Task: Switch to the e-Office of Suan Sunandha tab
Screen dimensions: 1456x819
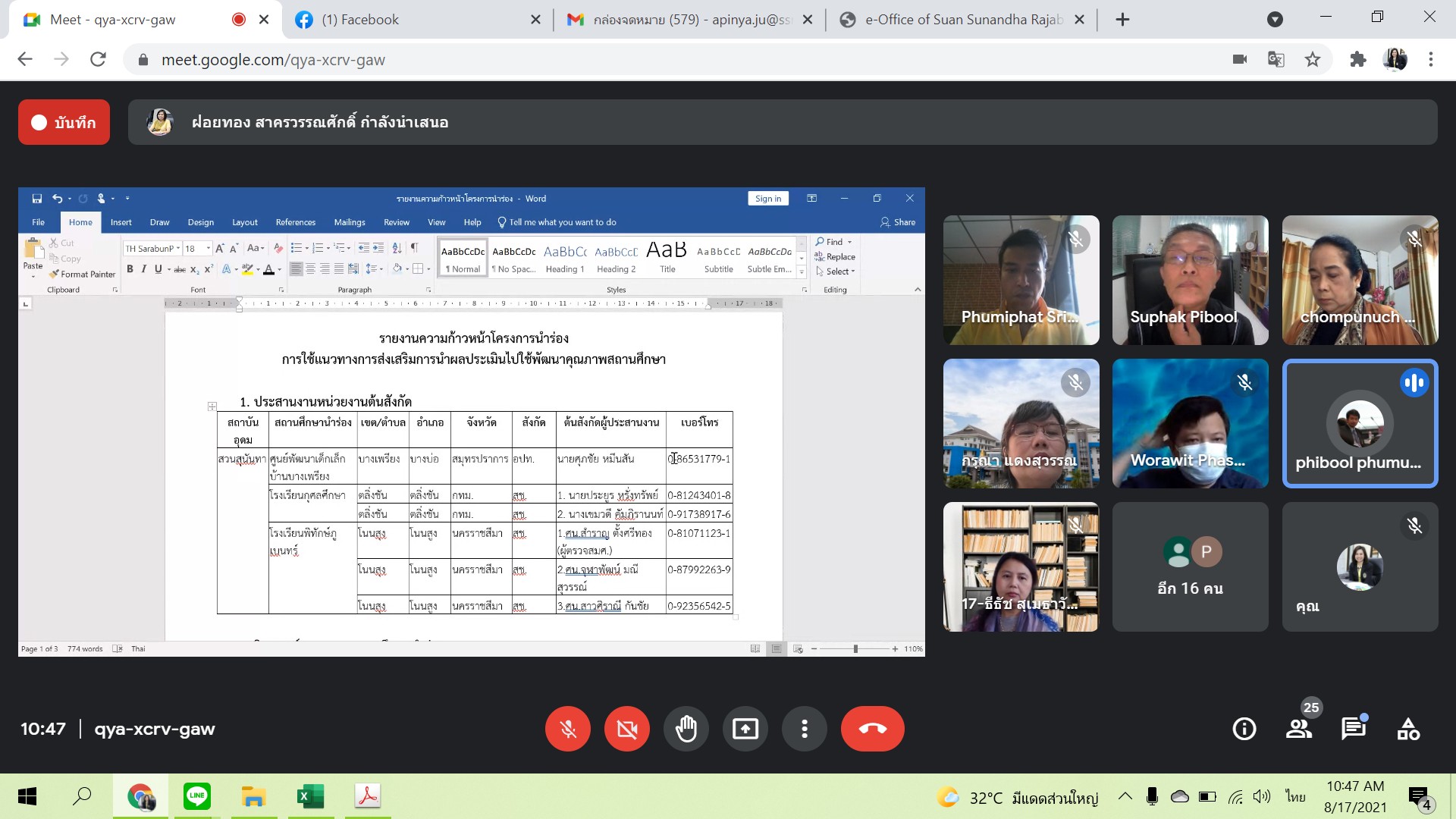Action: point(963,20)
